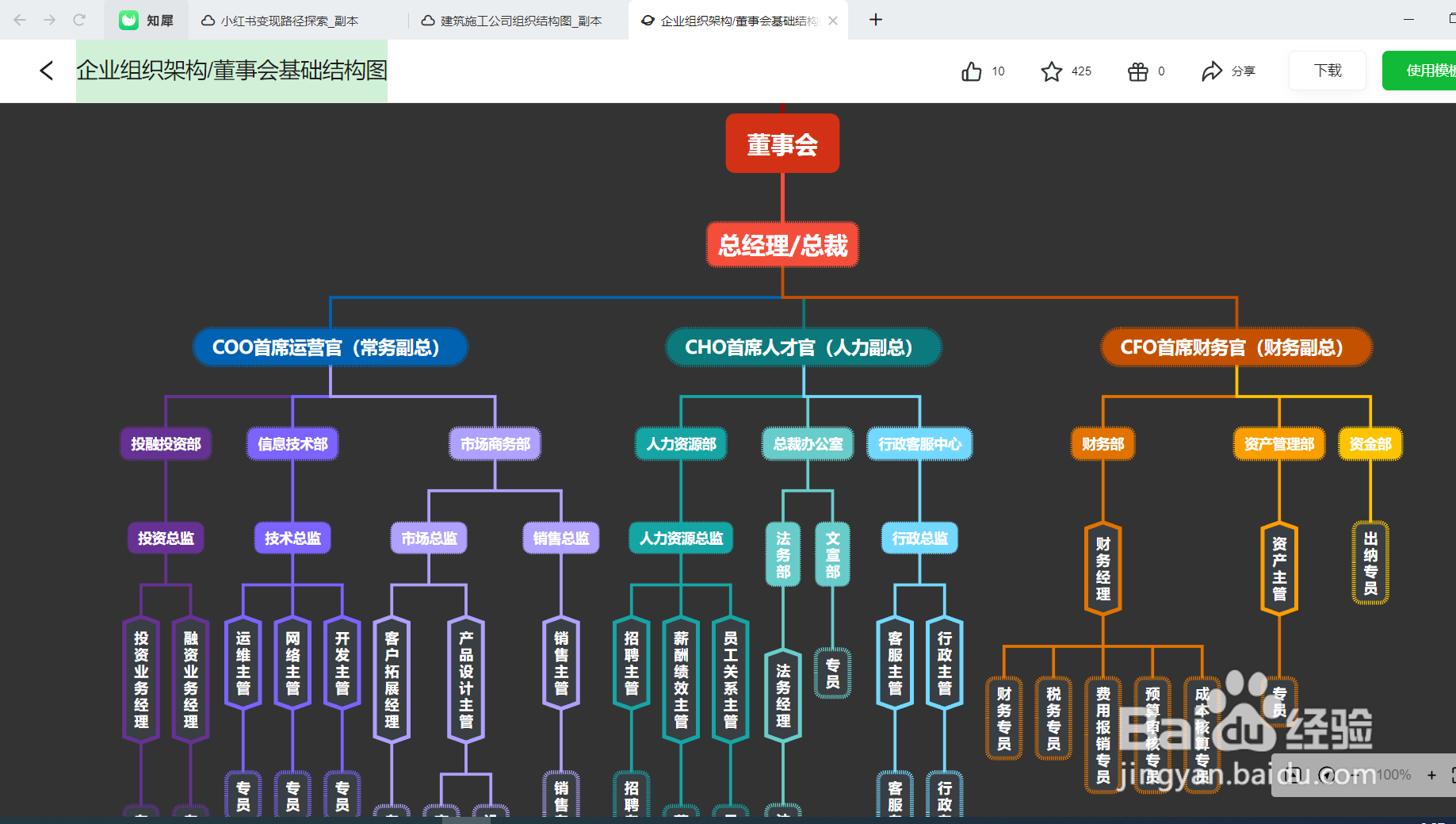Select the 信息技术部 node

292,443
